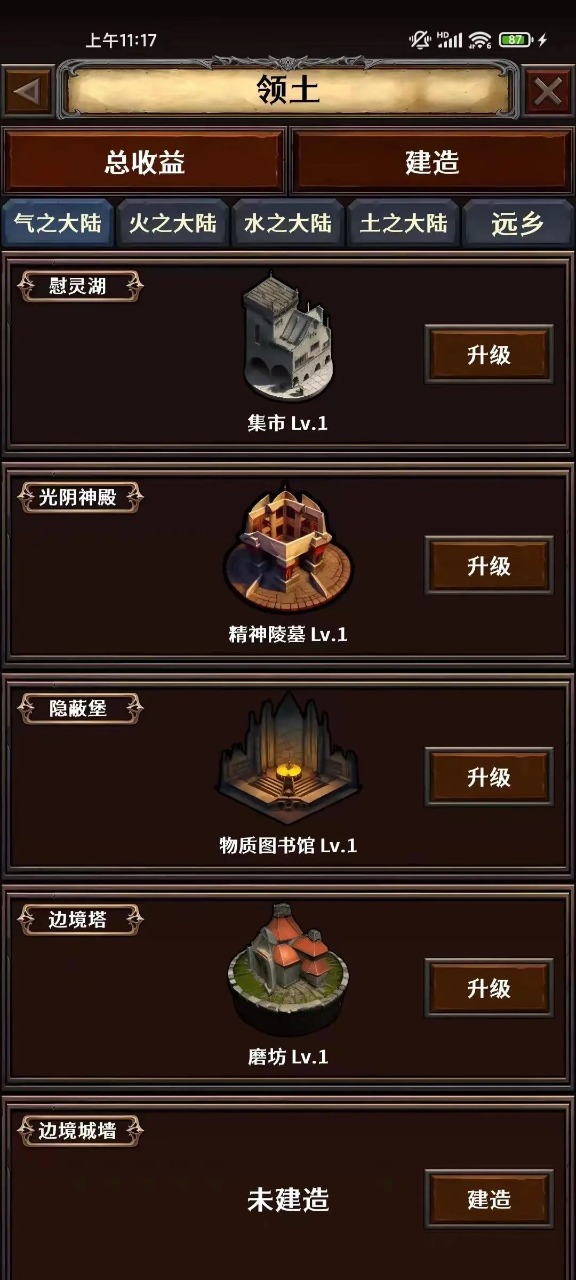Image resolution: width=576 pixels, height=1280 pixels.
Task: Switch to the 火之大陆 tab
Action: point(173,223)
